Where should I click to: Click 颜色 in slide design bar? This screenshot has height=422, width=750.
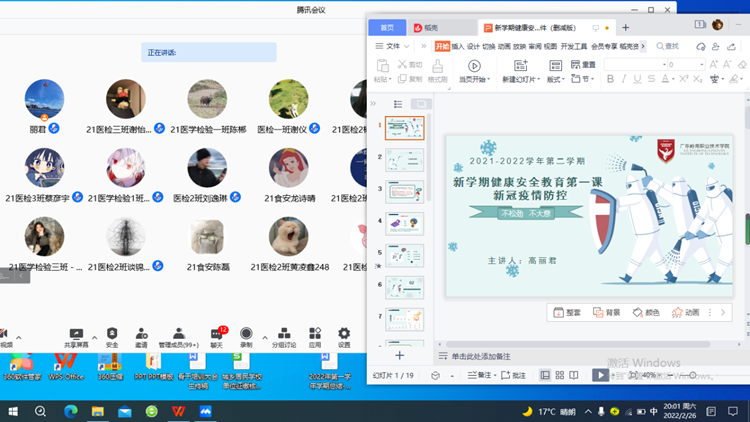pos(646,312)
